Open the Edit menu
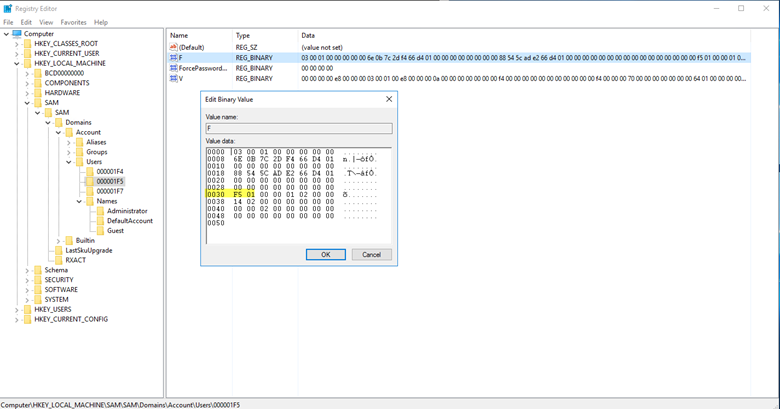Screen dimensions: 780x409 click(x=26, y=22)
